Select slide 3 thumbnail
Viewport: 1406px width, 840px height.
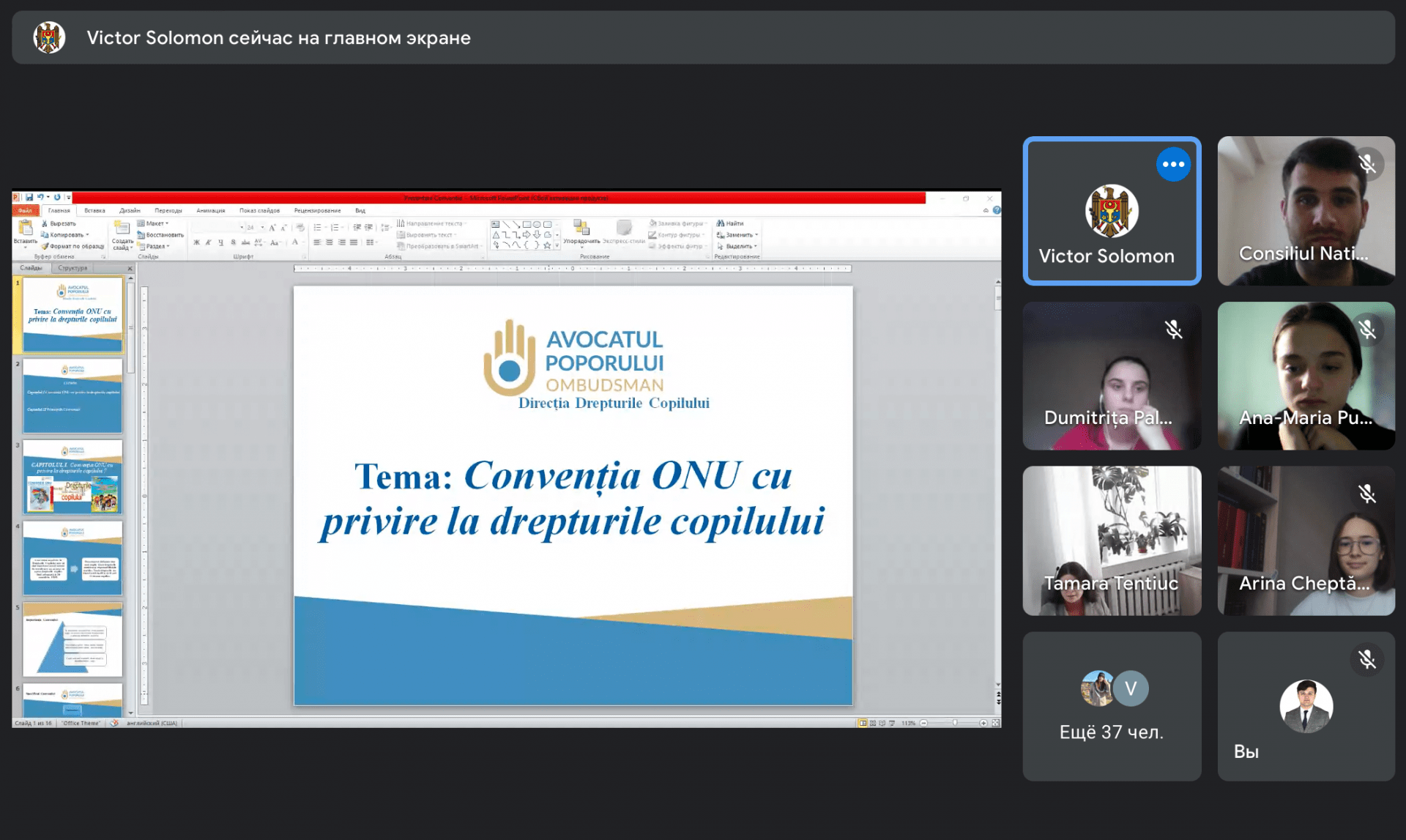(72, 476)
